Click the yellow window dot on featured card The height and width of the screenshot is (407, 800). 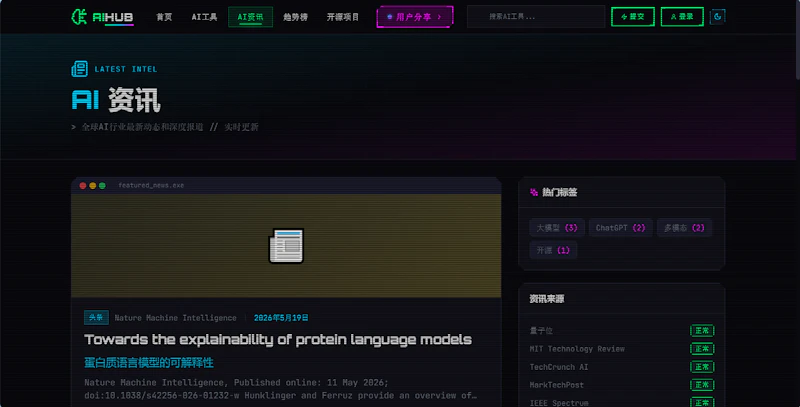92,186
